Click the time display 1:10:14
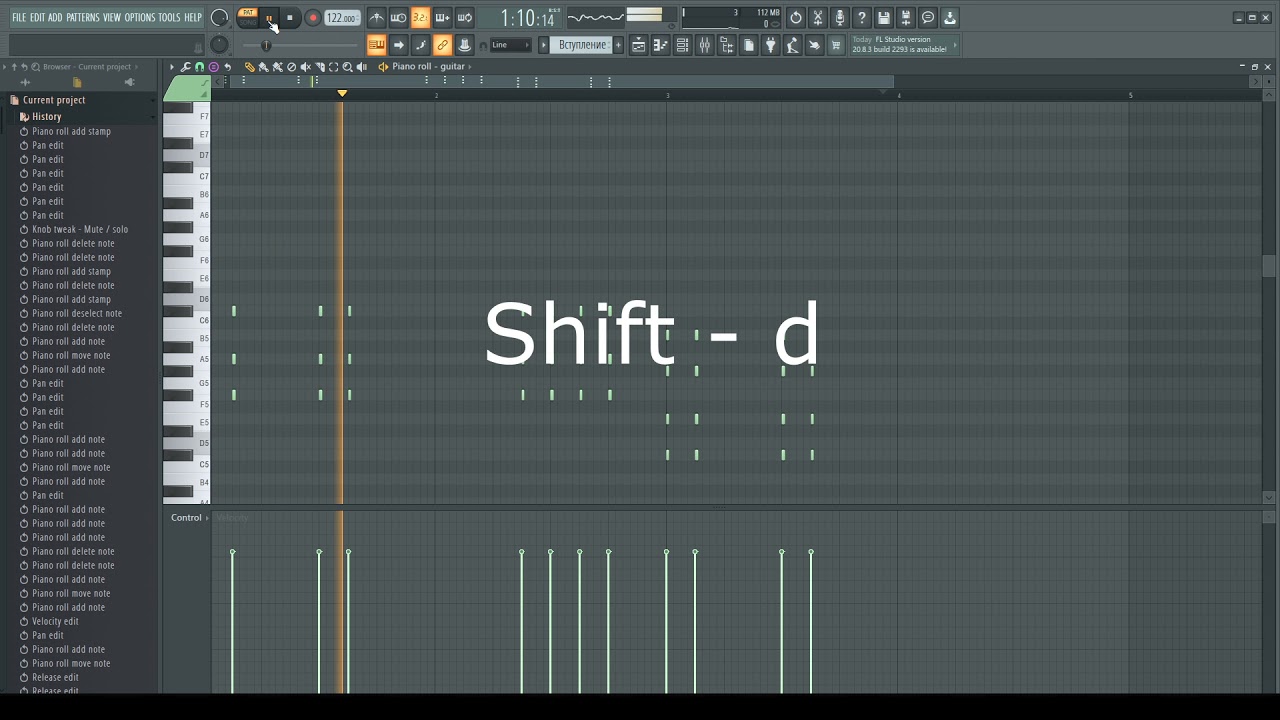The height and width of the screenshot is (720, 1280). [527, 18]
